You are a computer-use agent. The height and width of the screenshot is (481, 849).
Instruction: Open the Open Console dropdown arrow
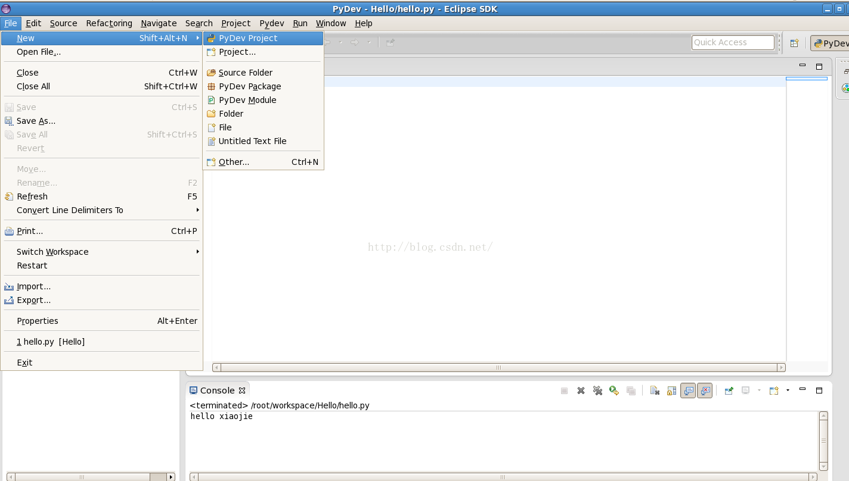(788, 390)
